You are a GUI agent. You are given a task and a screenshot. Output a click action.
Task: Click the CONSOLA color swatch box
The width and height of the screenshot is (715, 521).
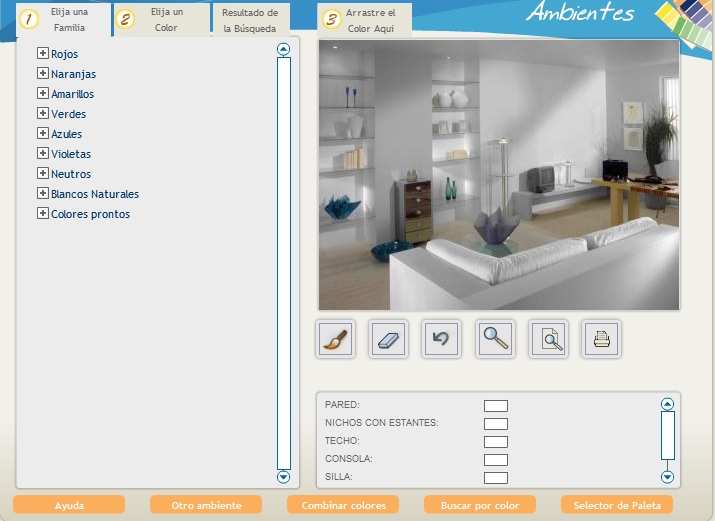[x=496, y=459]
